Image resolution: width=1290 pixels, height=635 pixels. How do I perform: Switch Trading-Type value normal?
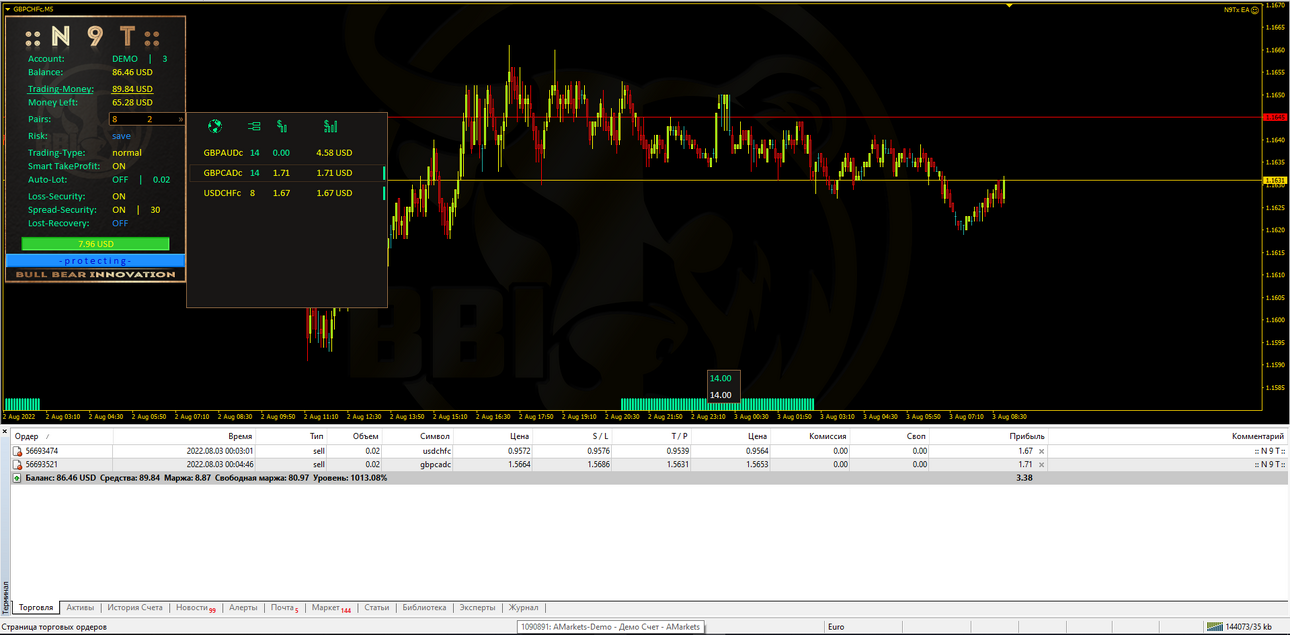coord(127,153)
